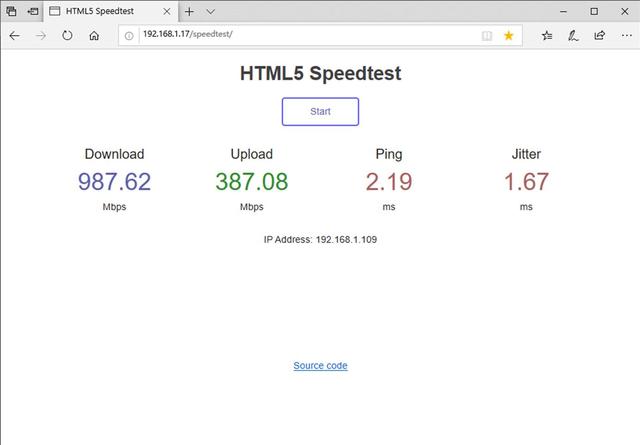Image resolution: width=640 pixels, height=445 pixels.
Task: Expand the tab previews chevron
Action: coord(210,11)
